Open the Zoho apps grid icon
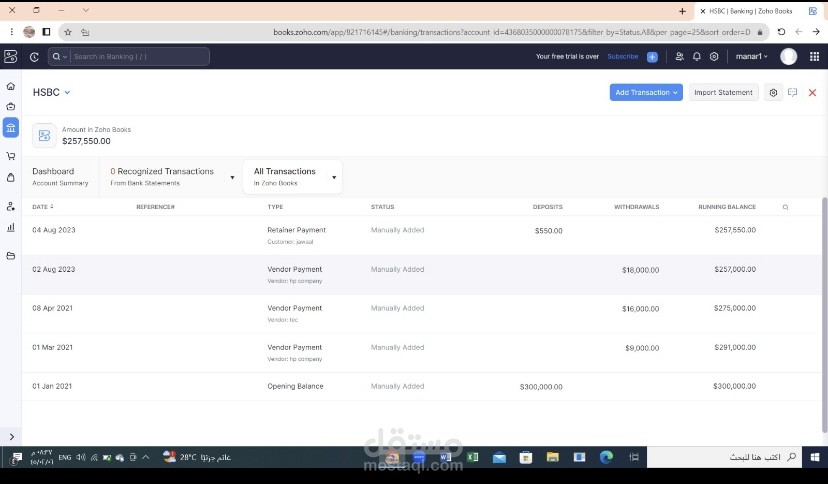Image resolution: width=828 pixels, height=484 pixels. coord(814,56)
